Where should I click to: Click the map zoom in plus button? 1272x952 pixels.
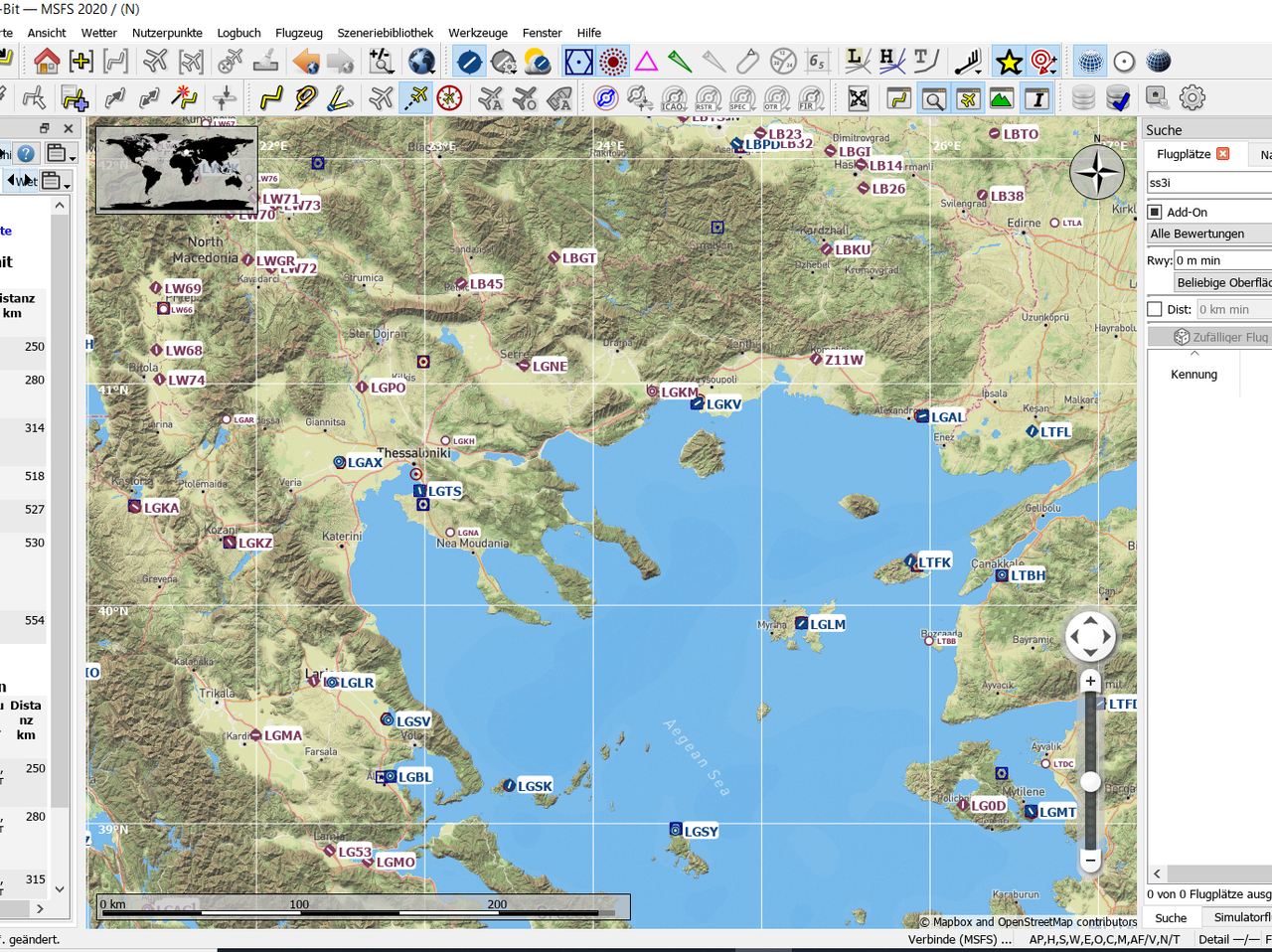click(1090, 681)
